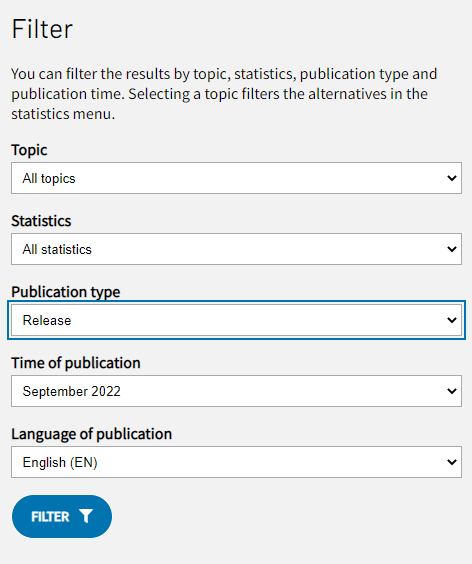Click the blue FILTER button
Viewport: 472px width, 564px height.
pyautogui.click(x=62, y=517)
